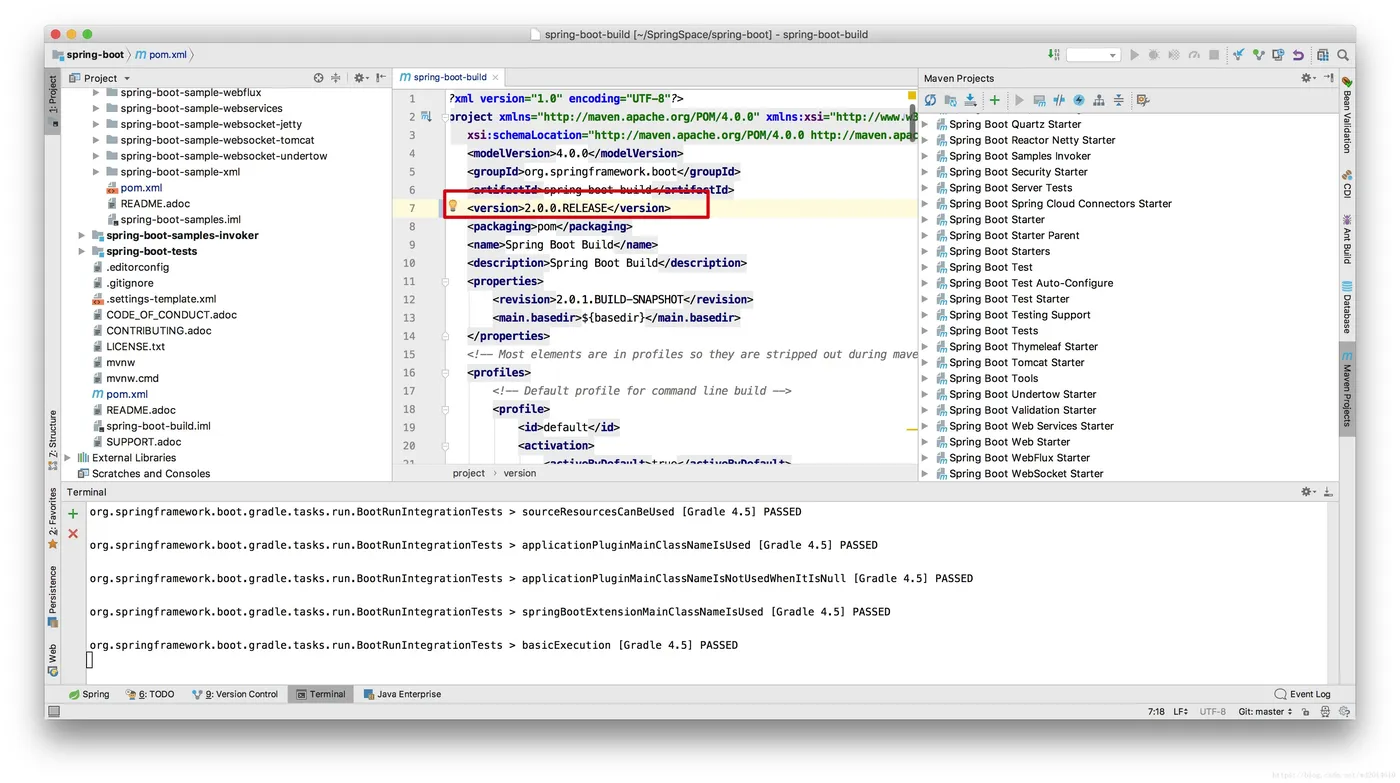Open CONTRIBUTING.adoc in the project tree
1400x783 pixels.
click(159, 330)
